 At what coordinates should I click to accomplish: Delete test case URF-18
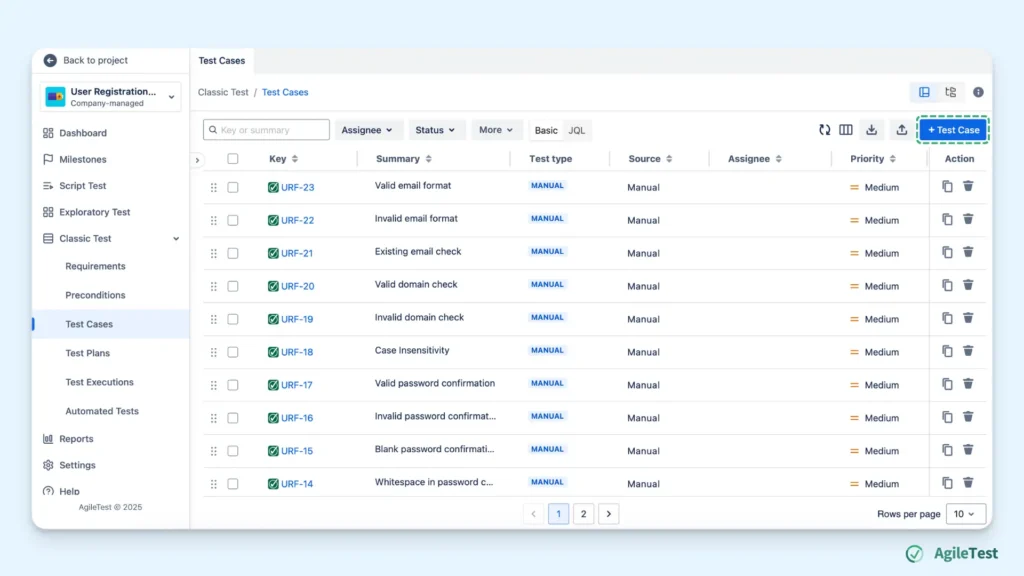click(968, 351)
